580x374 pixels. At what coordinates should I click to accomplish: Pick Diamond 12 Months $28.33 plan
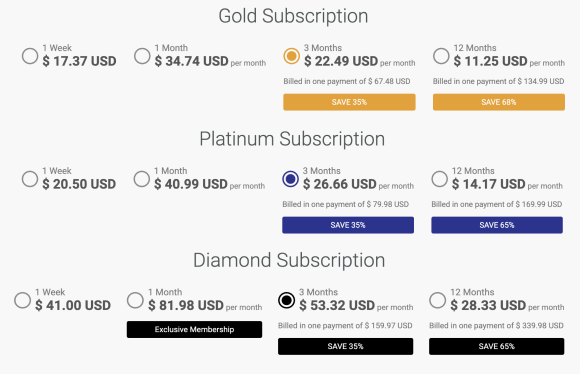(438, 300)
